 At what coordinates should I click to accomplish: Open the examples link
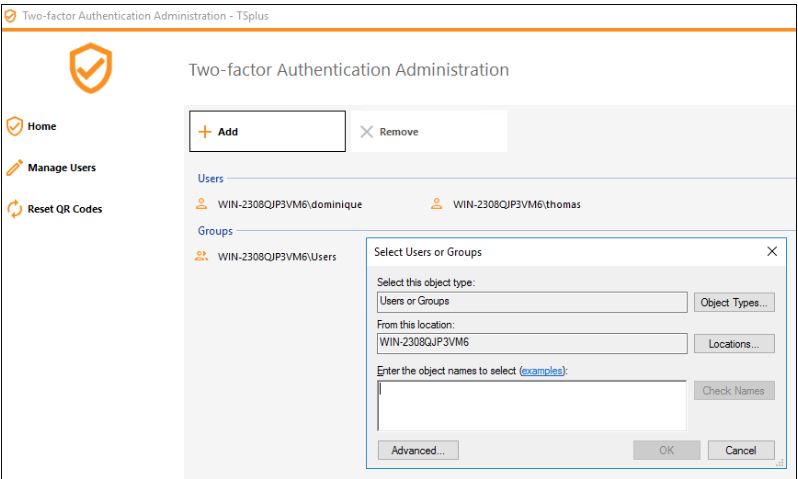542,371
